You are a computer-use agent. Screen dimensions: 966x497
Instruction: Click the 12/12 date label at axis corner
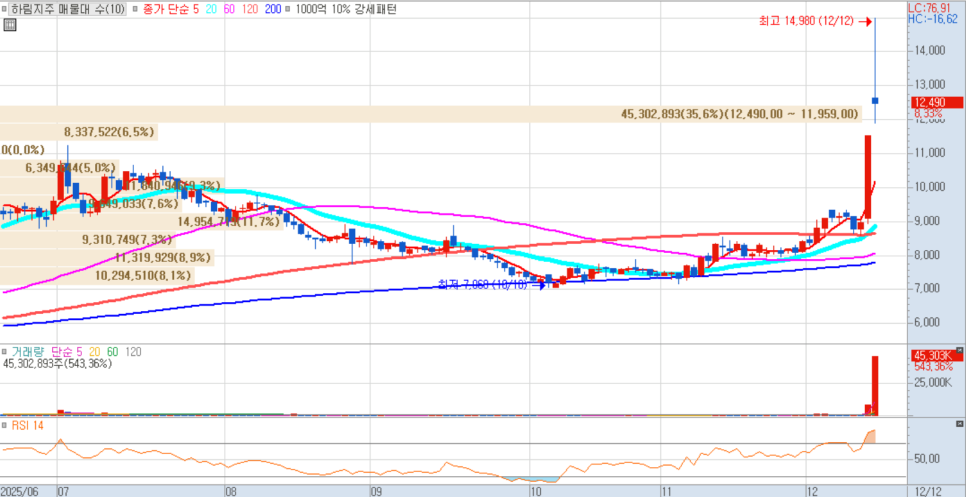[x=927, y=491]
